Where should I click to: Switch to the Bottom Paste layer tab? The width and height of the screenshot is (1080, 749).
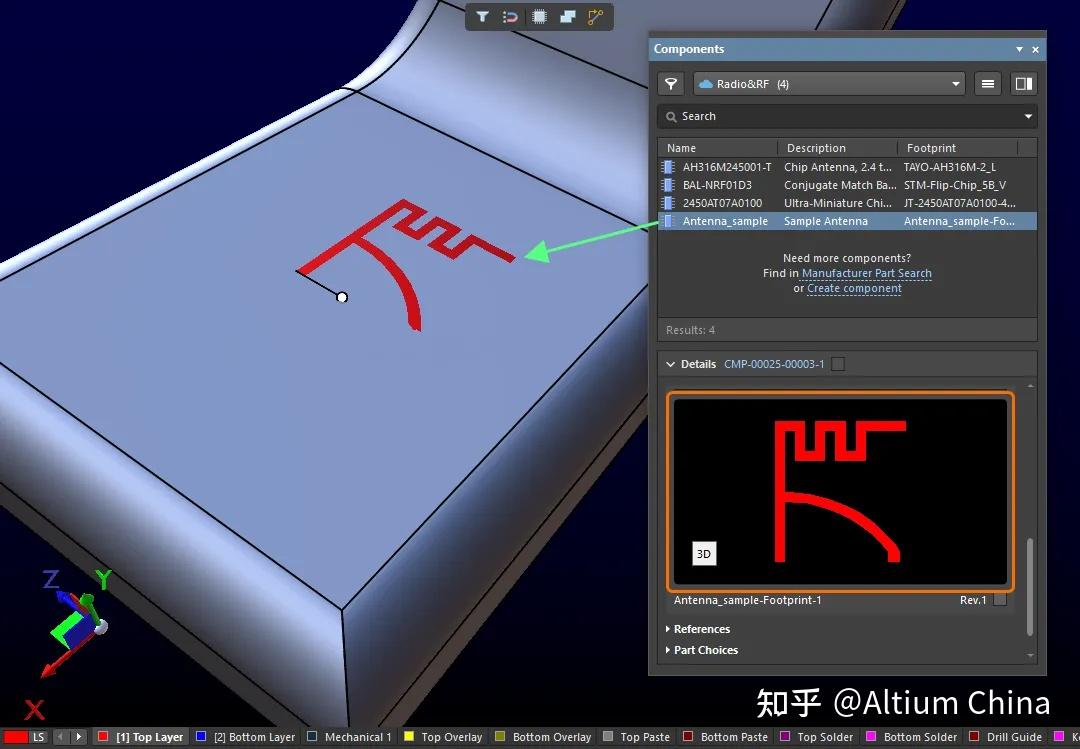[725, 737]
